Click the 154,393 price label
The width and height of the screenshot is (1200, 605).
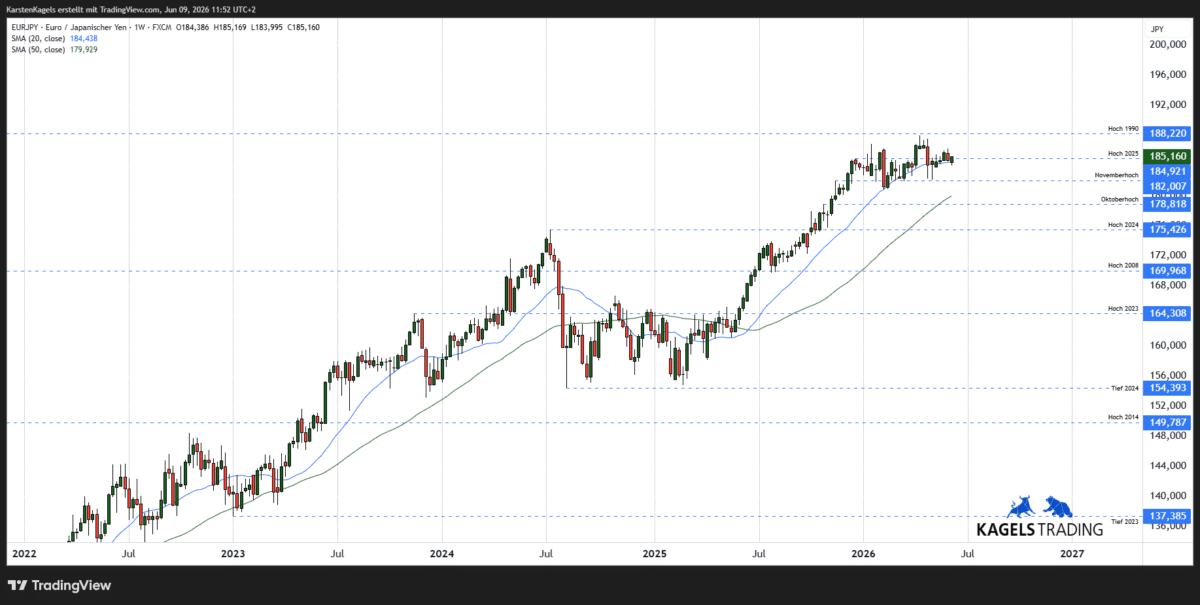tap(1168, 388)
